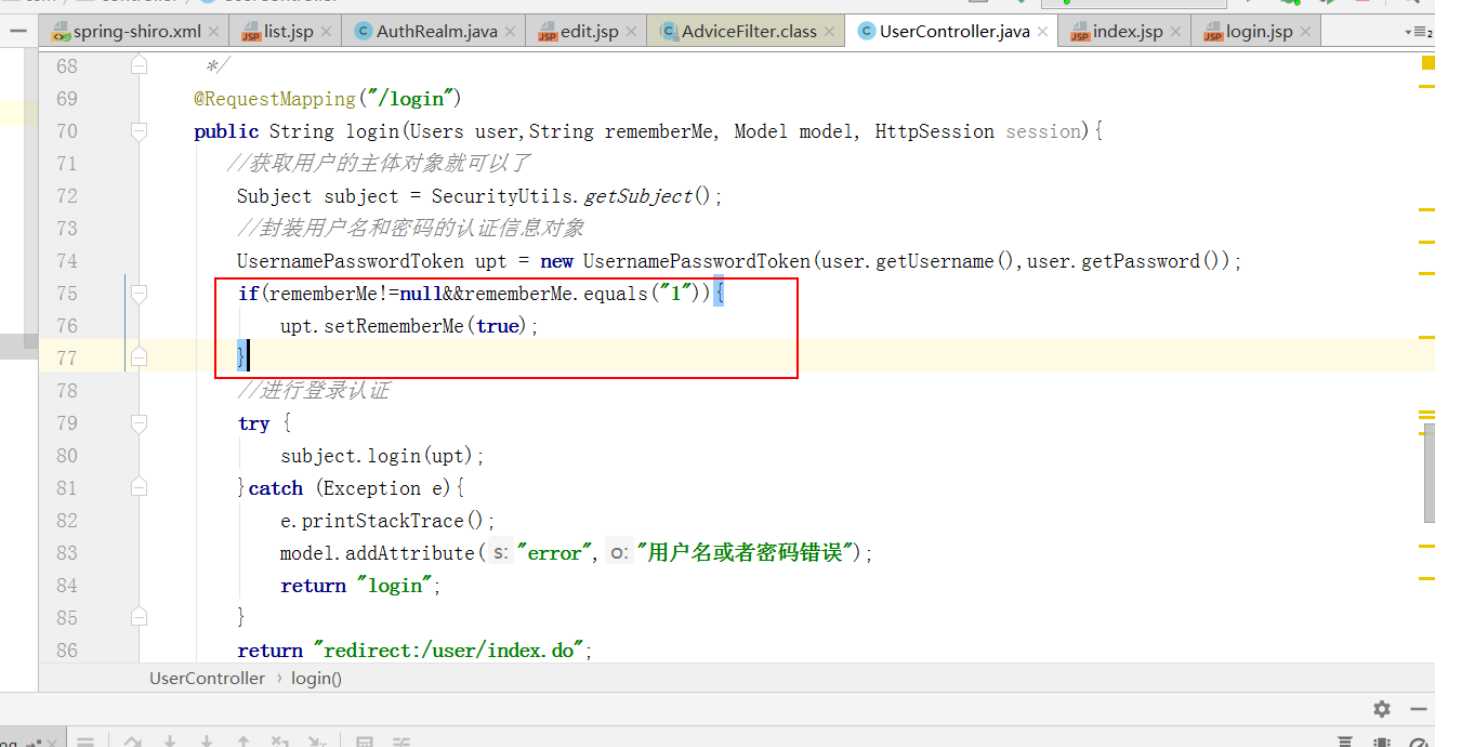Screen dimensions: 1457x747
Task: Close the edit.jsp tab
Action: click(x=631, y=32)
